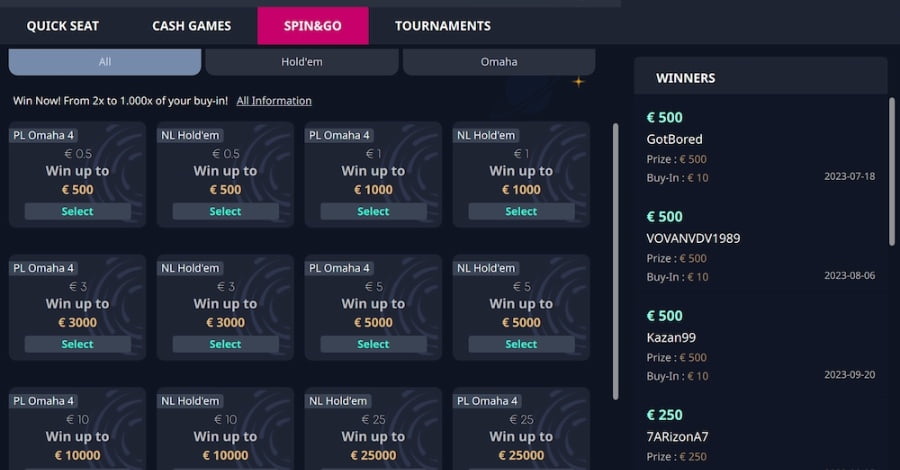
Task: Select the Spin&Go tab
Action: coord(313,26)
